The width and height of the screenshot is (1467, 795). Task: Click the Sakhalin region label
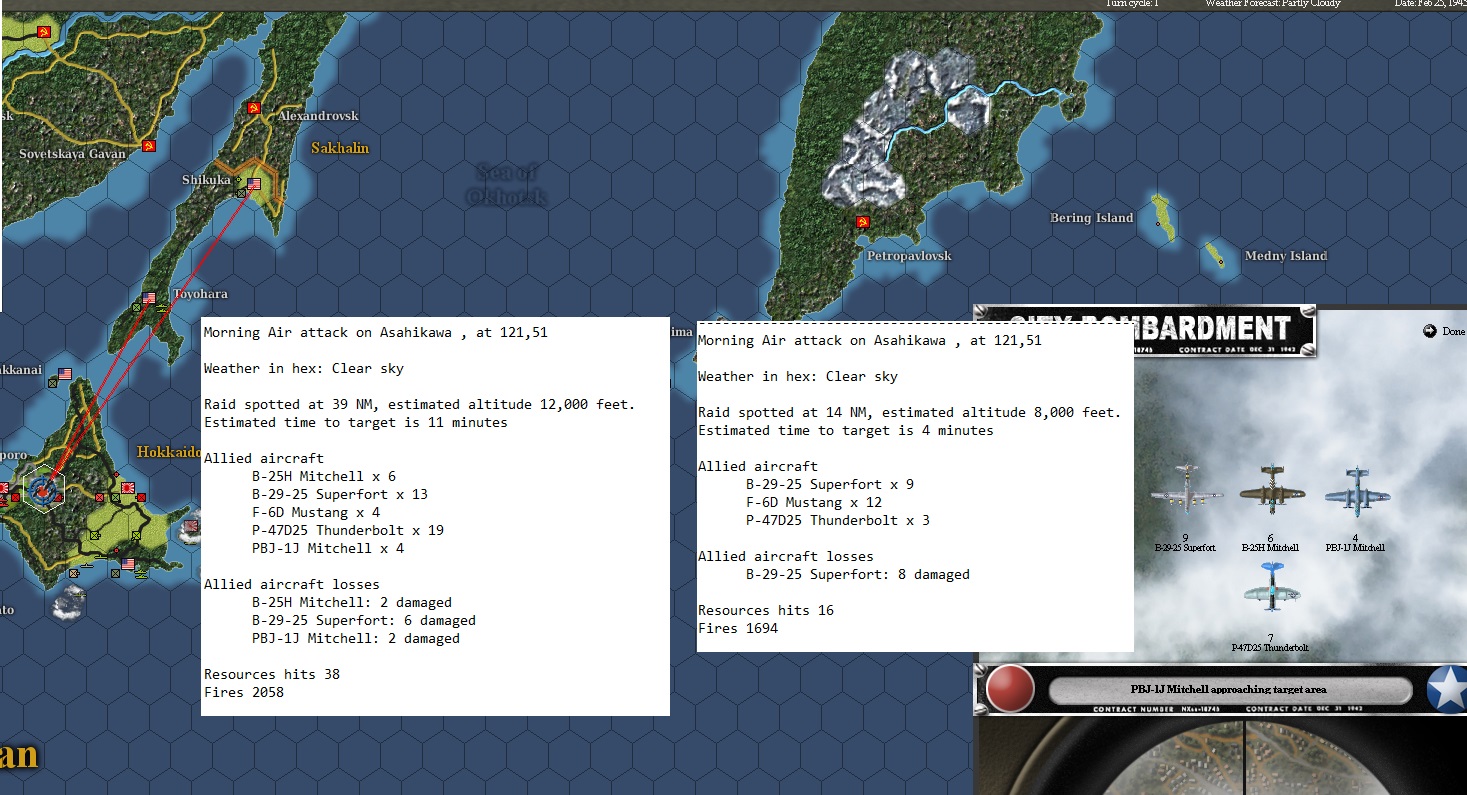(340, 148)
